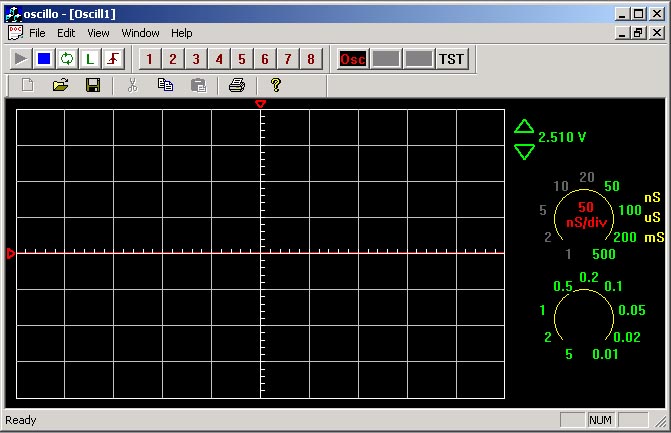Click the red trigger edge icon
The height and width of the screenshot is (433, 671).
pos(113,59)
